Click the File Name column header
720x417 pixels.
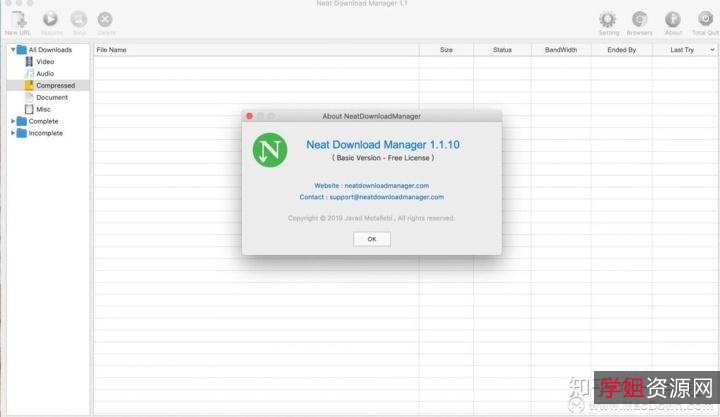pos(112,49)
